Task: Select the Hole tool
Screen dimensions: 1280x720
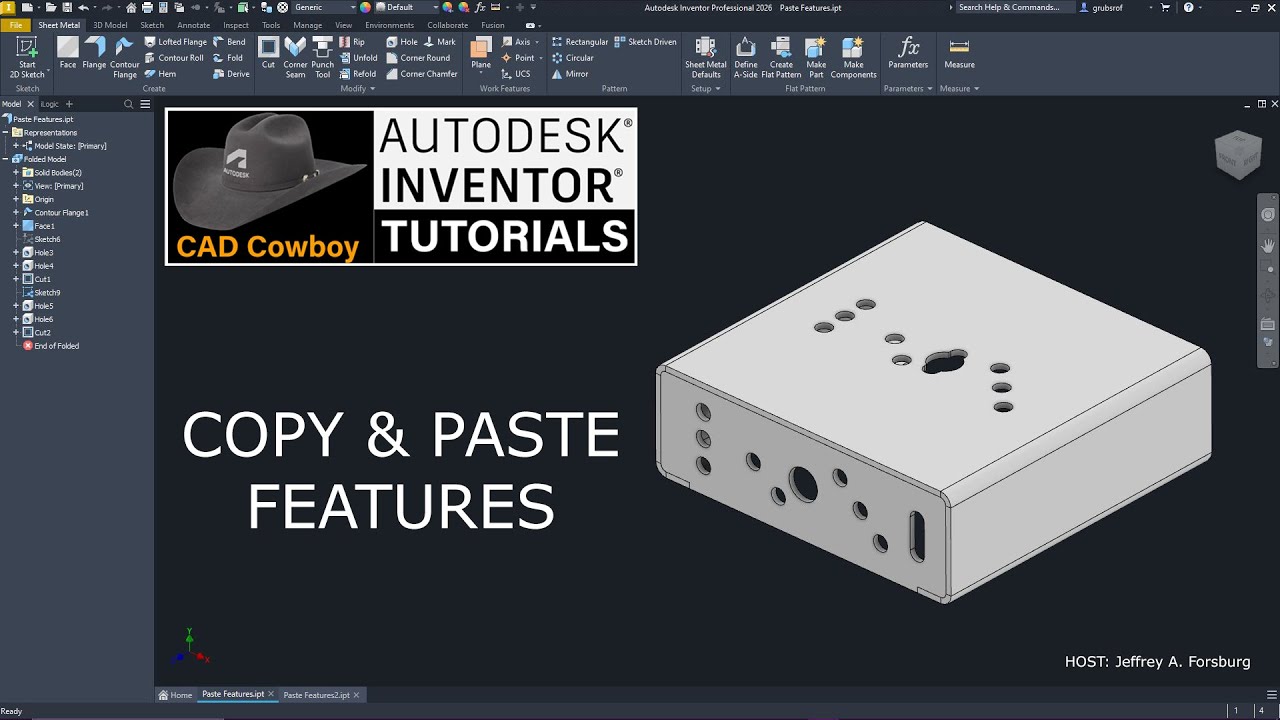Action: pyautogui.click(x=402, y=42)
